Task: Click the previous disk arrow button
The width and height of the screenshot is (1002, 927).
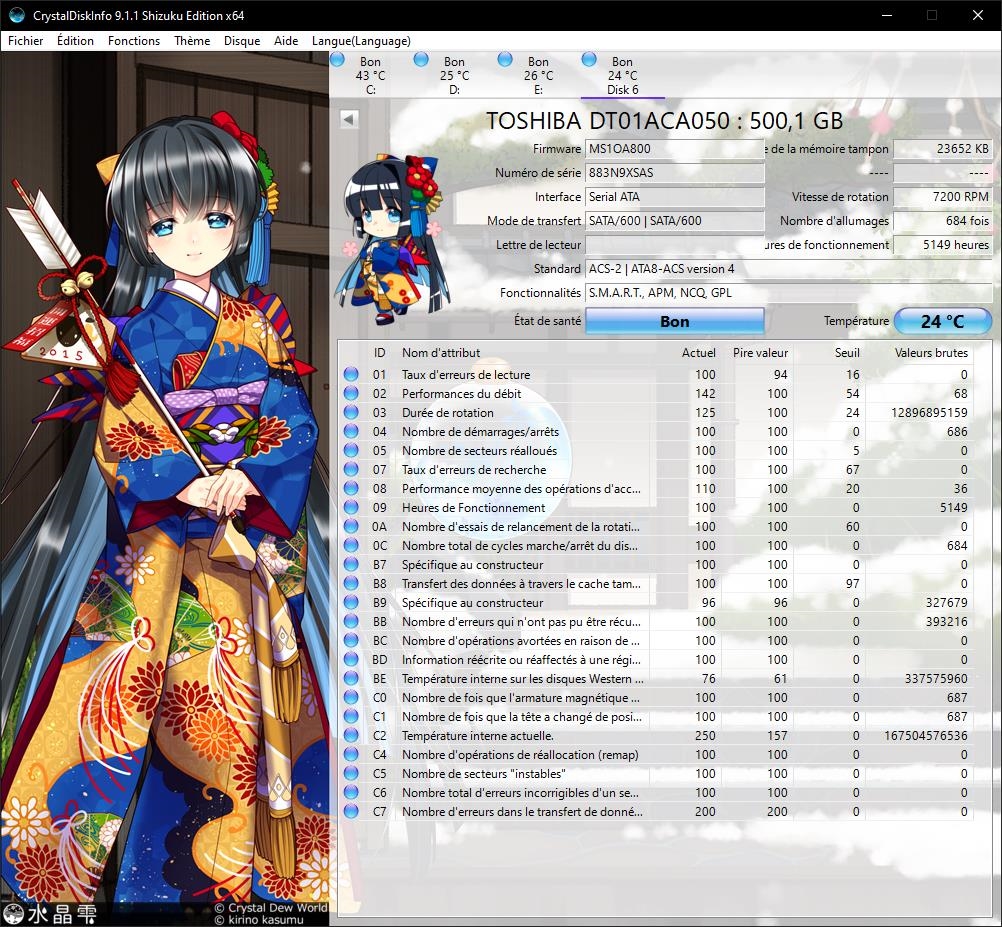Action: pyautogui.click(x=349, y=119)
